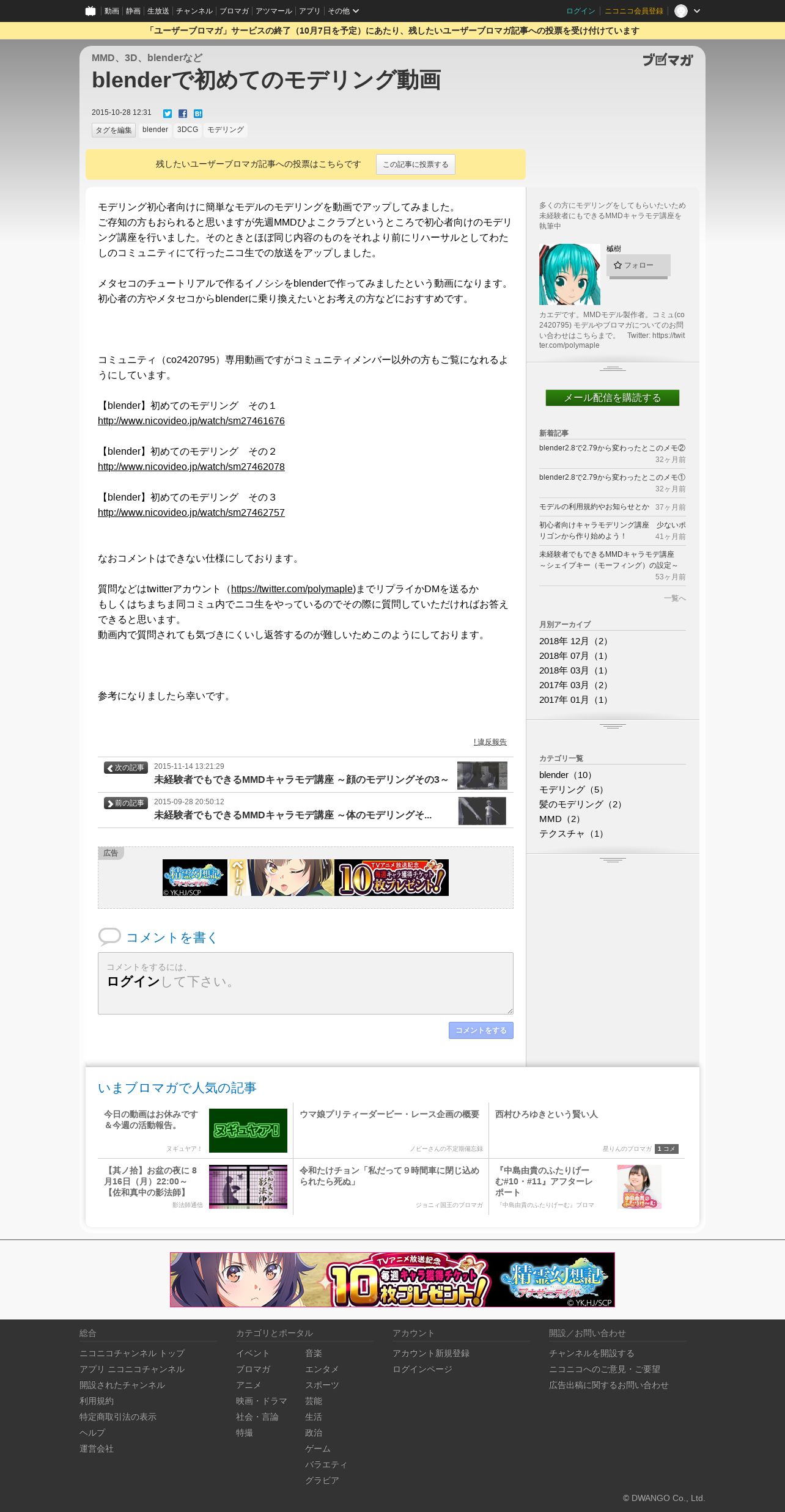Open video link sm27462757
785x1512 pixels.
point(191,513)
